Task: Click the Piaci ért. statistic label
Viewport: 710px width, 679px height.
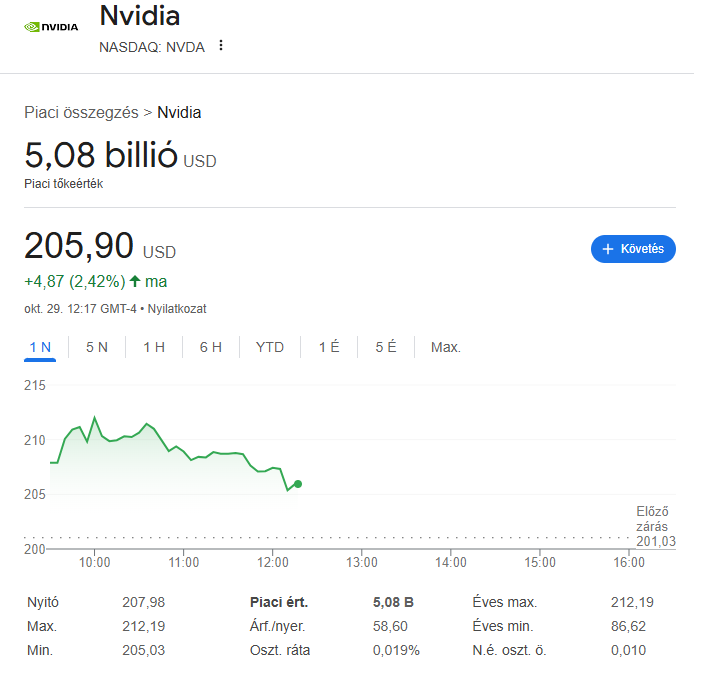Action: 278,602
